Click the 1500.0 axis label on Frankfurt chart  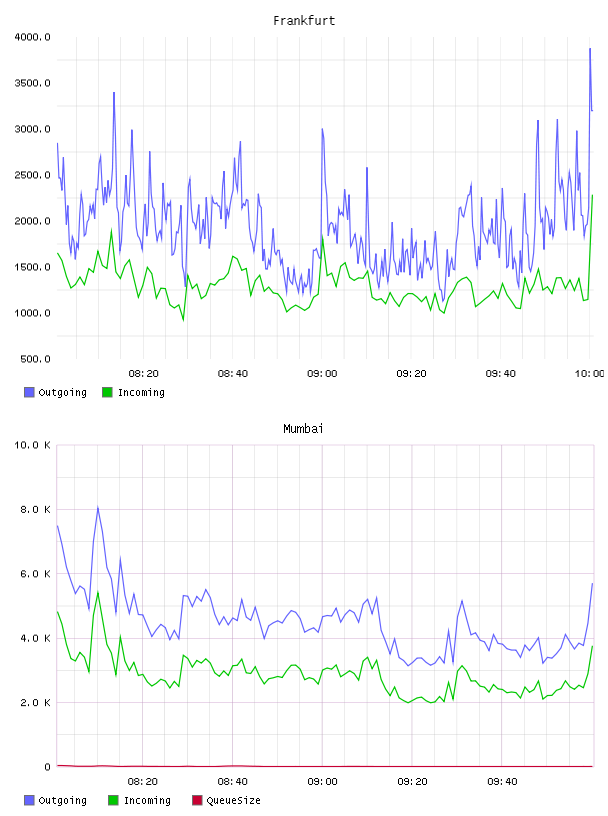pyautogui.click(x=32, y=267)
